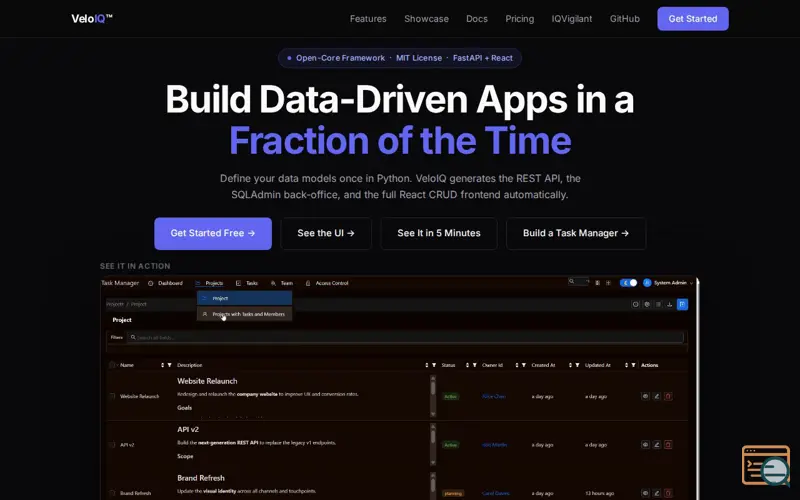Open the floating chat widget icon
The width and height of the screenshot is (800, 500).
(766, 465)
